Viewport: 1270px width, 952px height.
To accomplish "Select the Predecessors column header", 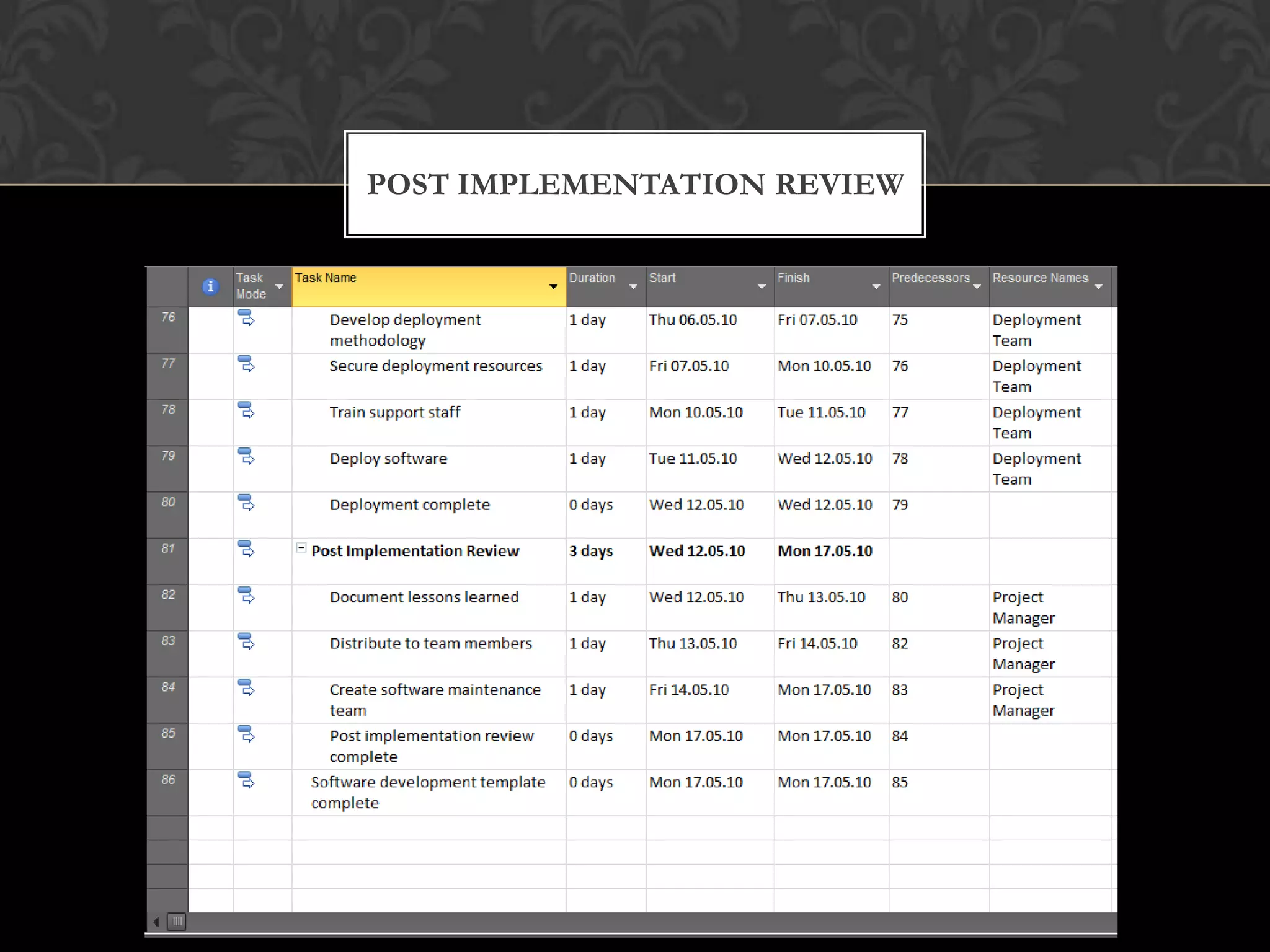I will tap(939, 287).
